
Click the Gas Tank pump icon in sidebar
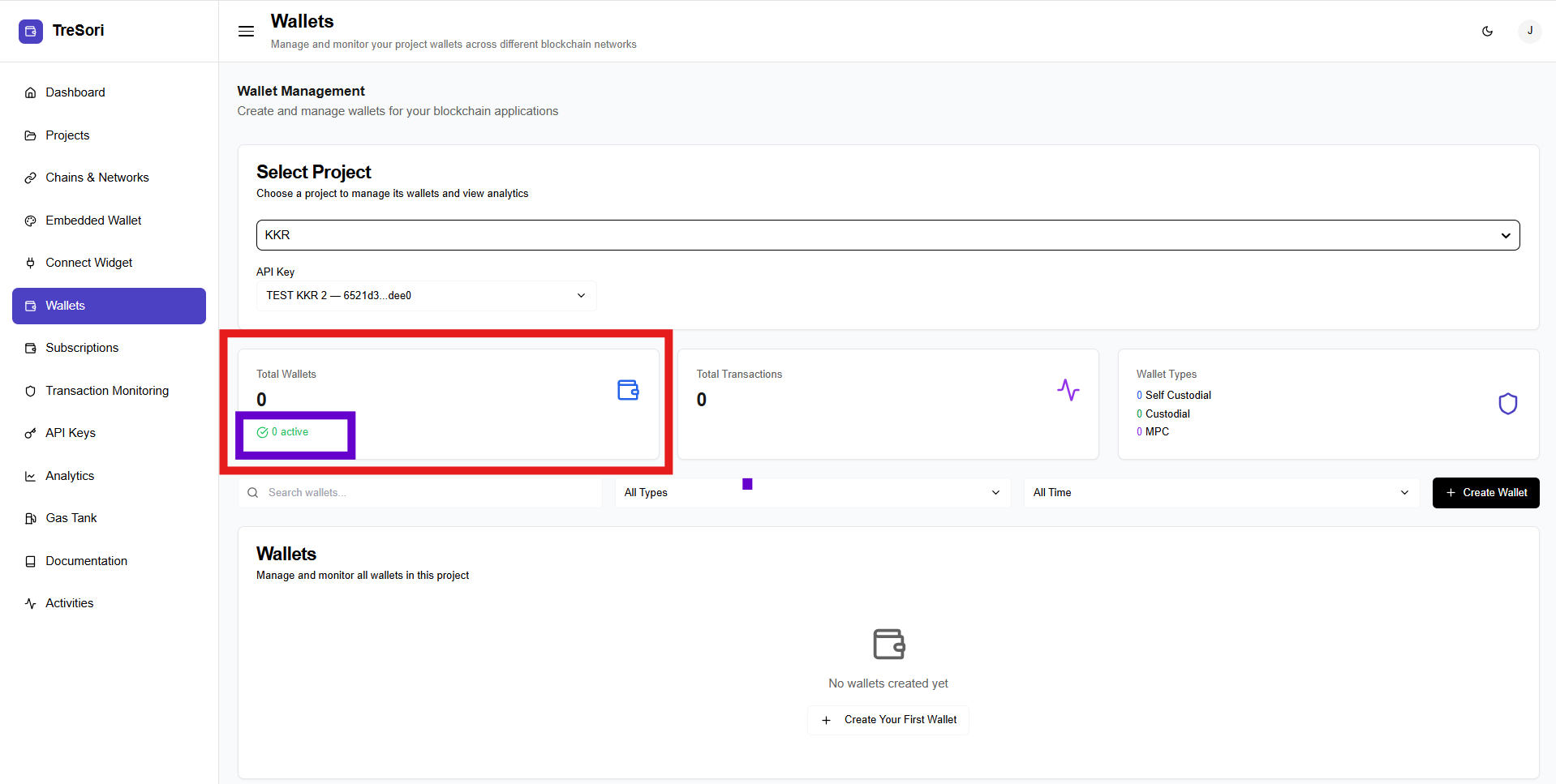[x=31, y=518]
